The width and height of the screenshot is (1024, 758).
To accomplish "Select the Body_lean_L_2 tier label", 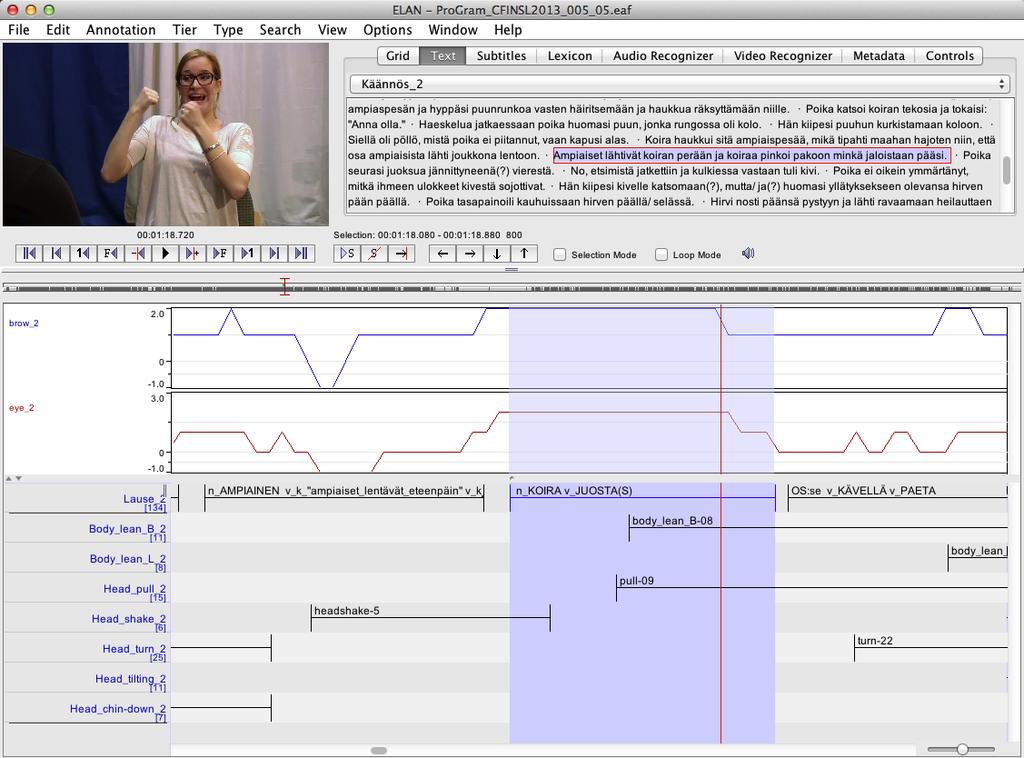I will tap(127, 559).
